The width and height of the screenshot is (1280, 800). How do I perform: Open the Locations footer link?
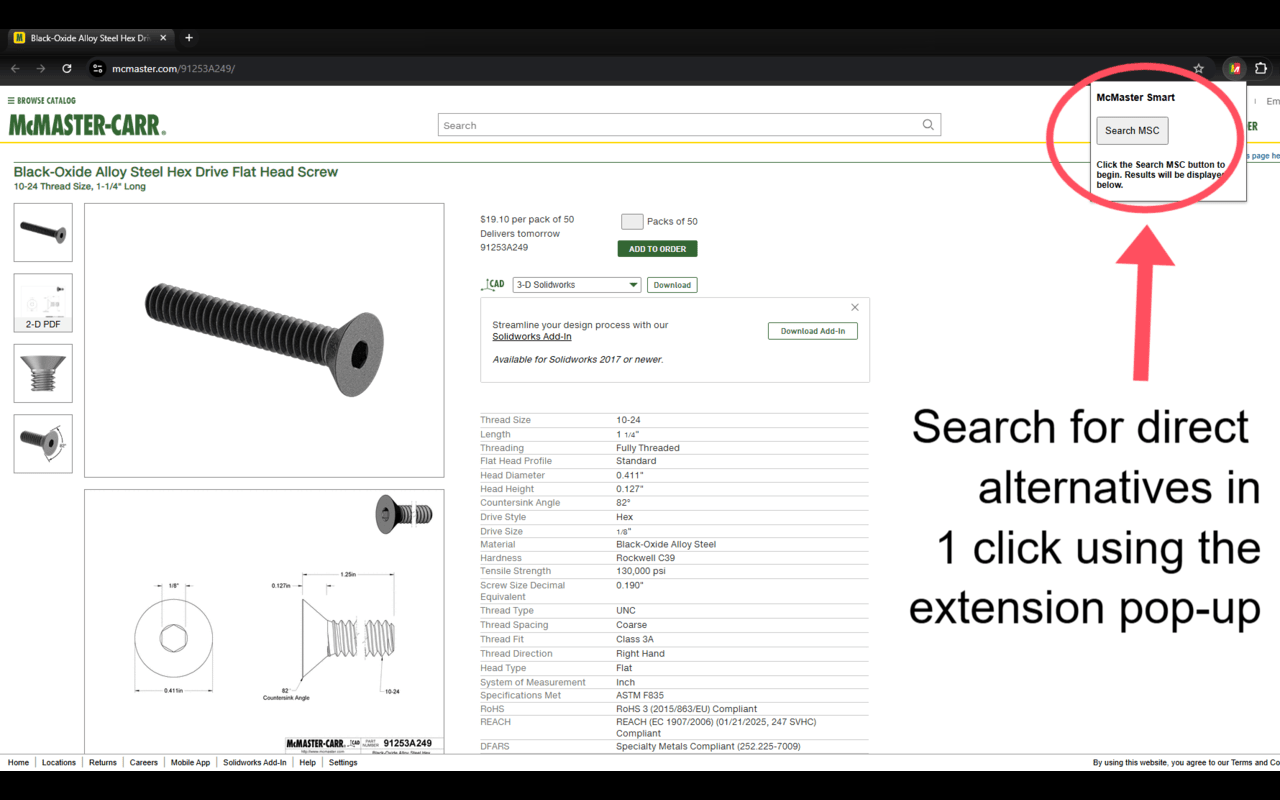(x=59, y=762)
